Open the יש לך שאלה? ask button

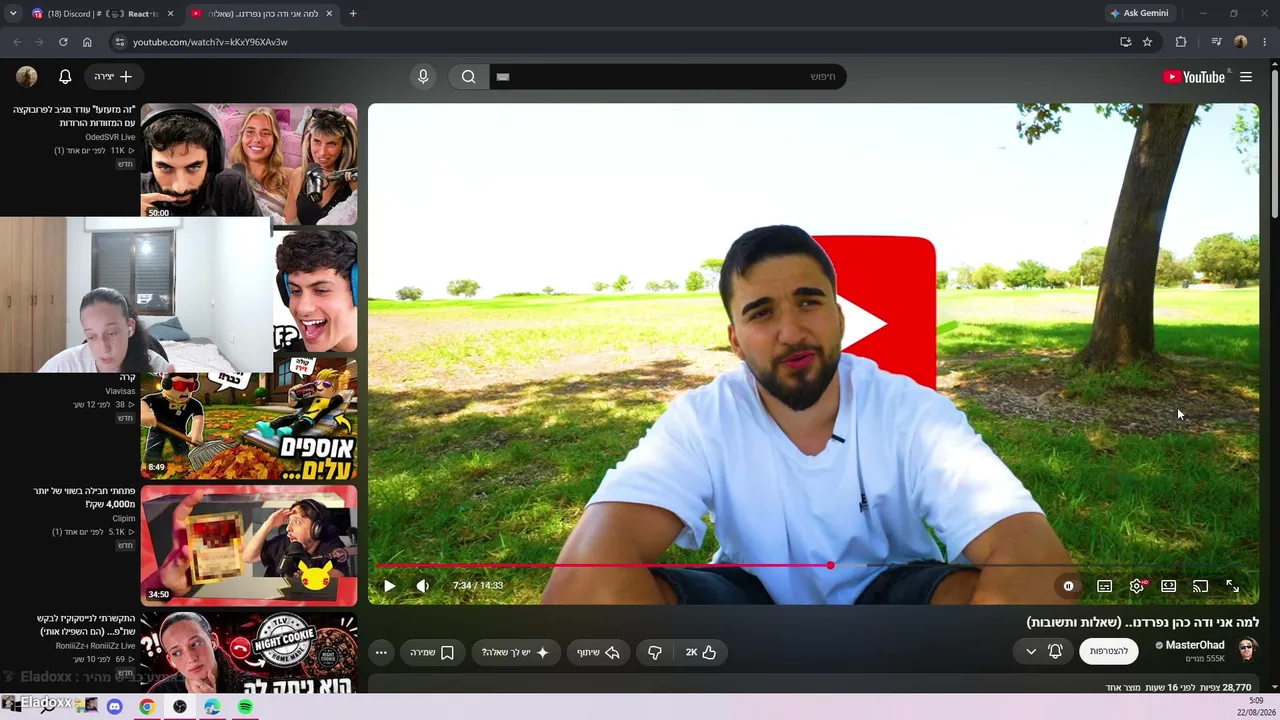[x=515, y=652]
